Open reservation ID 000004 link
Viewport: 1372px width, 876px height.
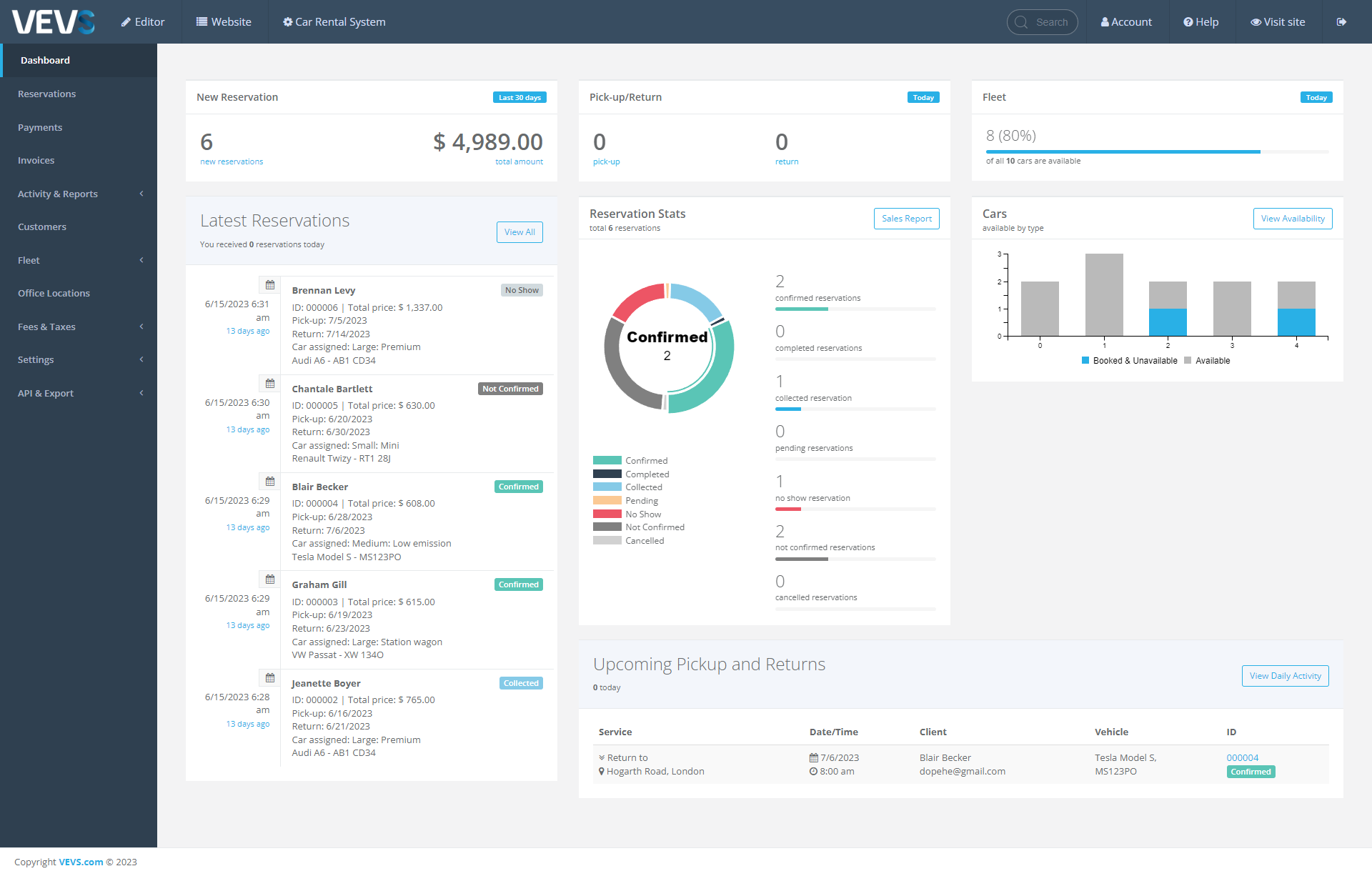(1242, 758)
